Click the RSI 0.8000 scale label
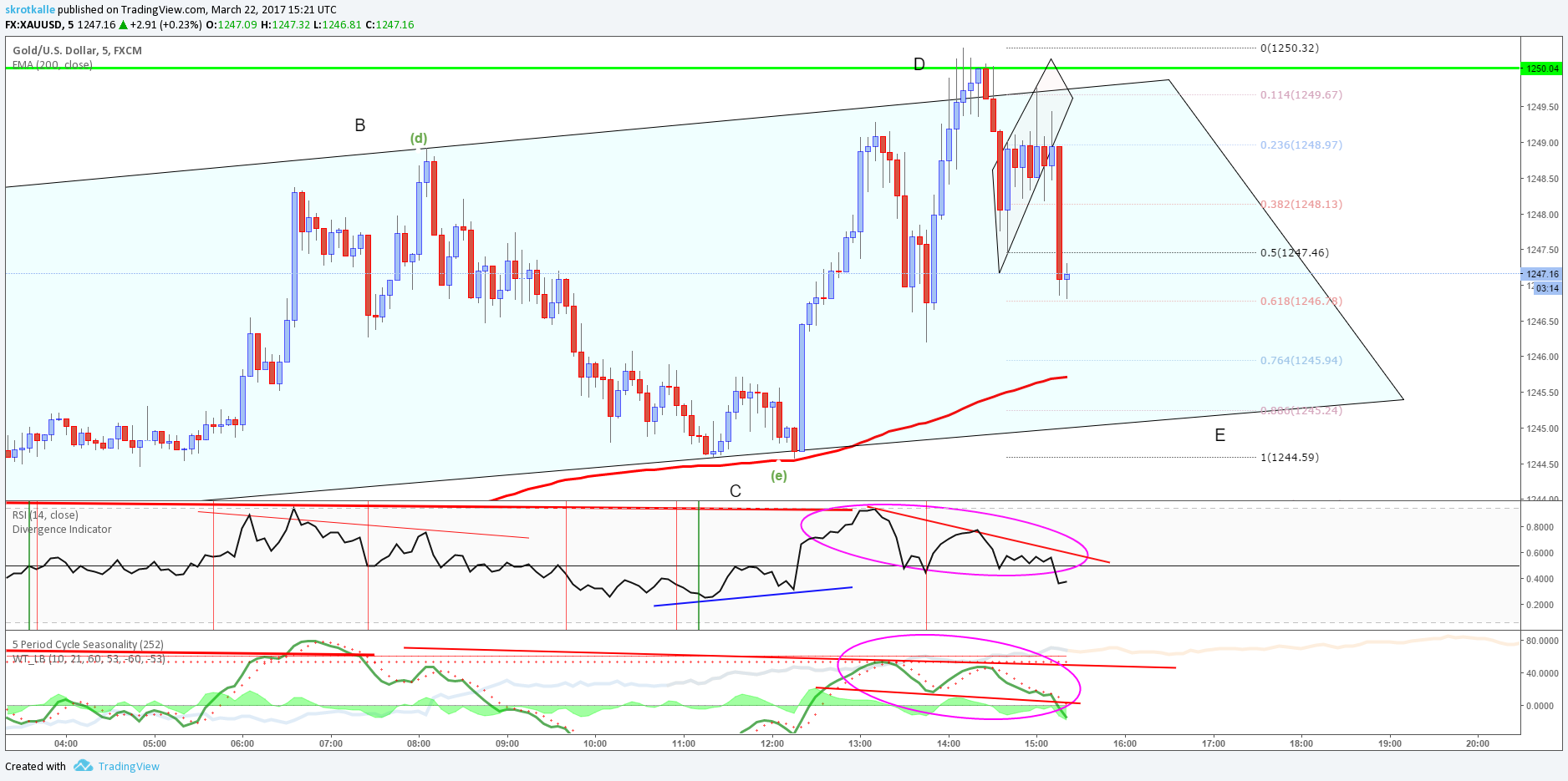1568x781 pixels. point(1540,527)
